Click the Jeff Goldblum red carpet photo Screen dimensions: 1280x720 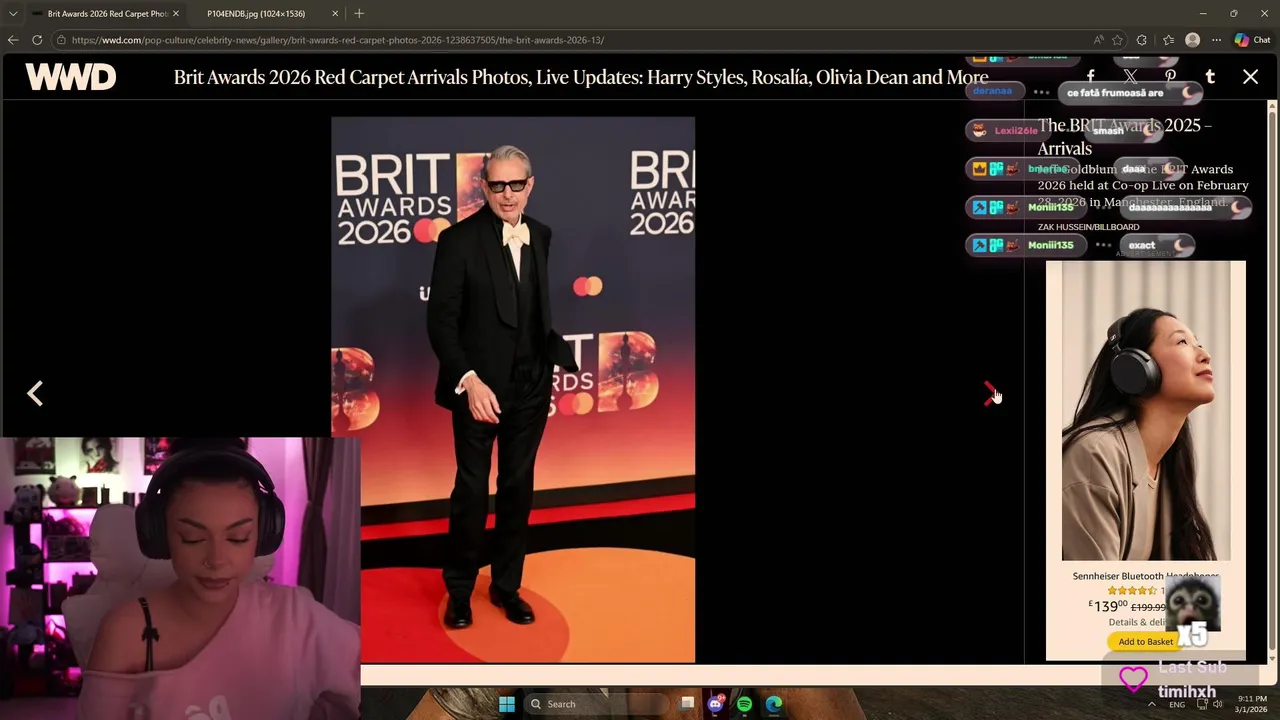[x=513, y=390]
